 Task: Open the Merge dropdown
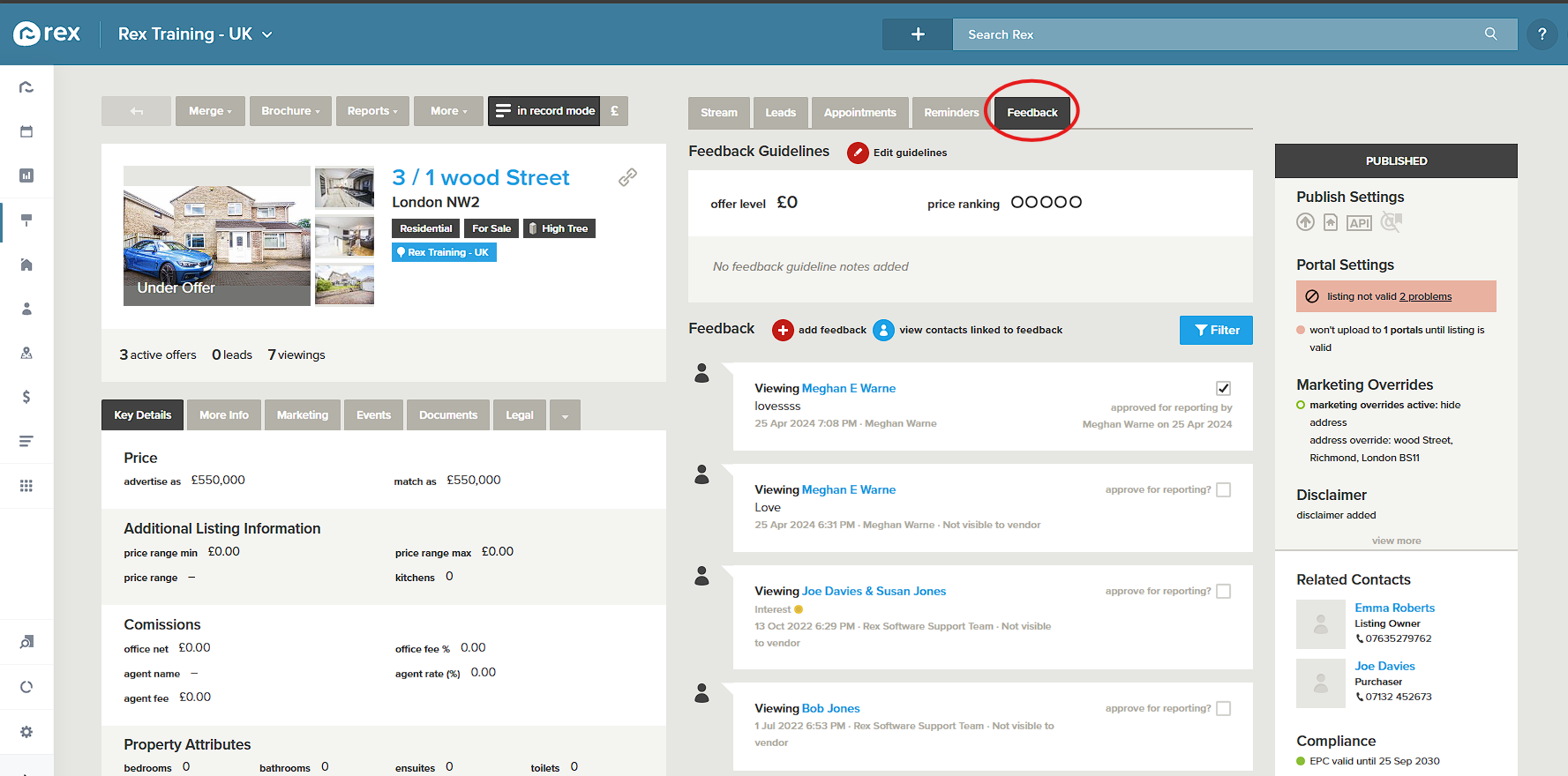point(210,111)
